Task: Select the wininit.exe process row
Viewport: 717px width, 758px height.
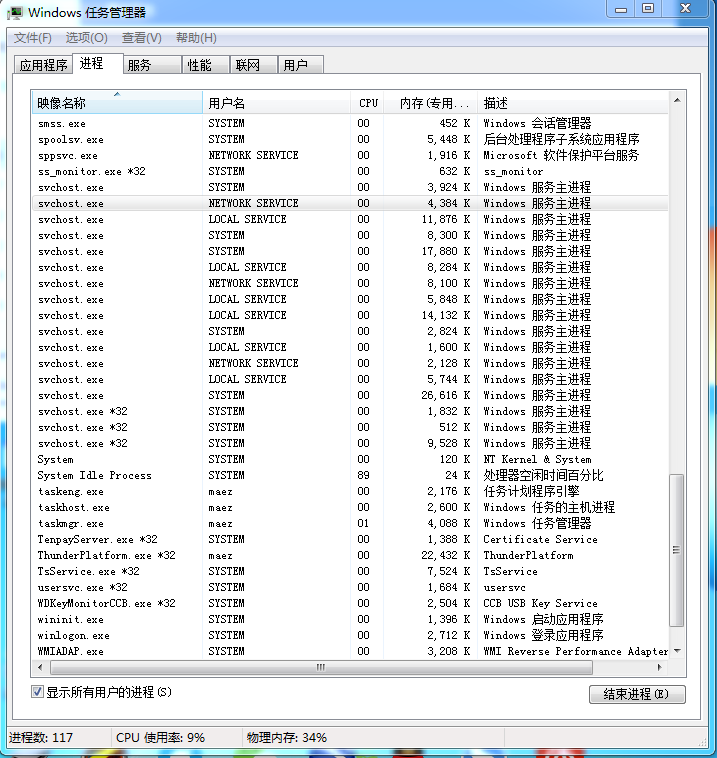Action: (350, 619)
